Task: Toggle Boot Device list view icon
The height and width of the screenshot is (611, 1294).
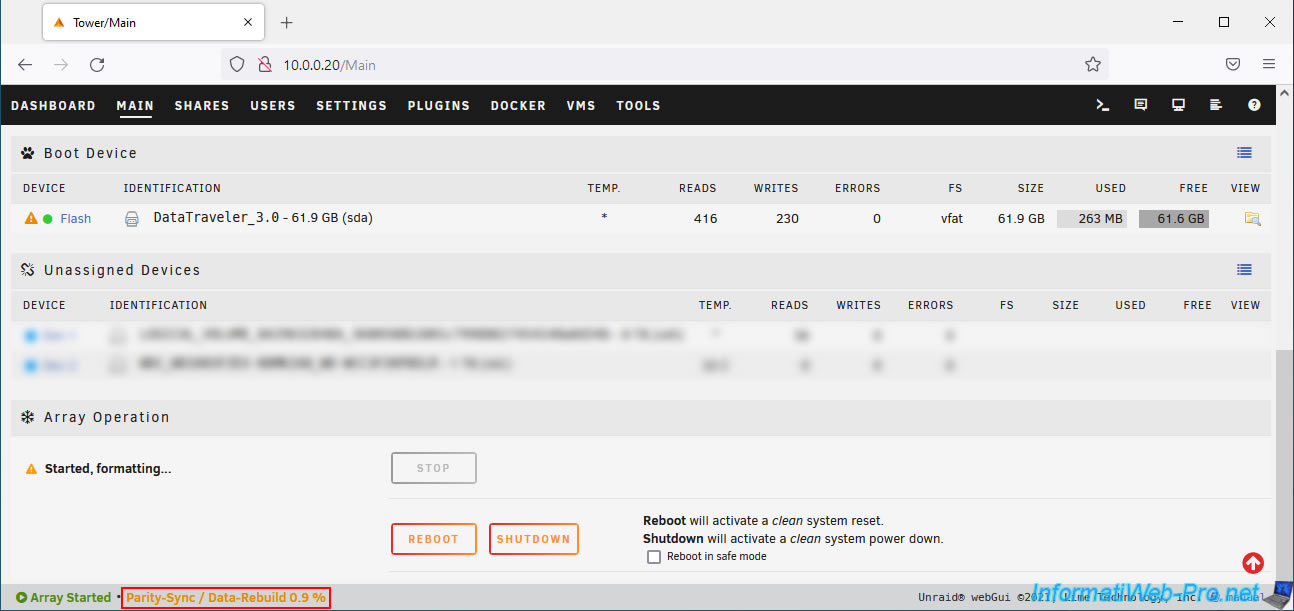Action: tap(1244, 153)
